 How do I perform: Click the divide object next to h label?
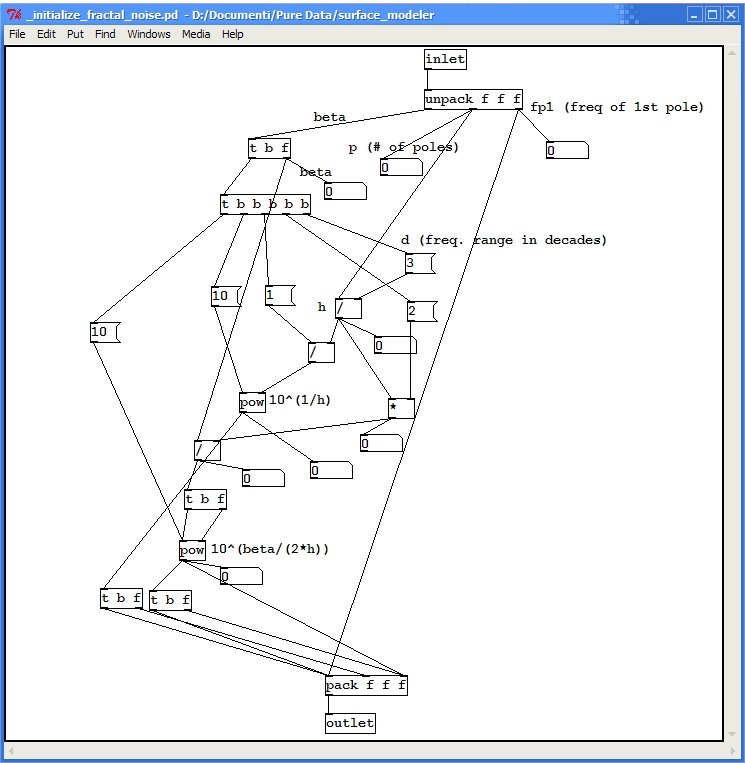(348, 309)
